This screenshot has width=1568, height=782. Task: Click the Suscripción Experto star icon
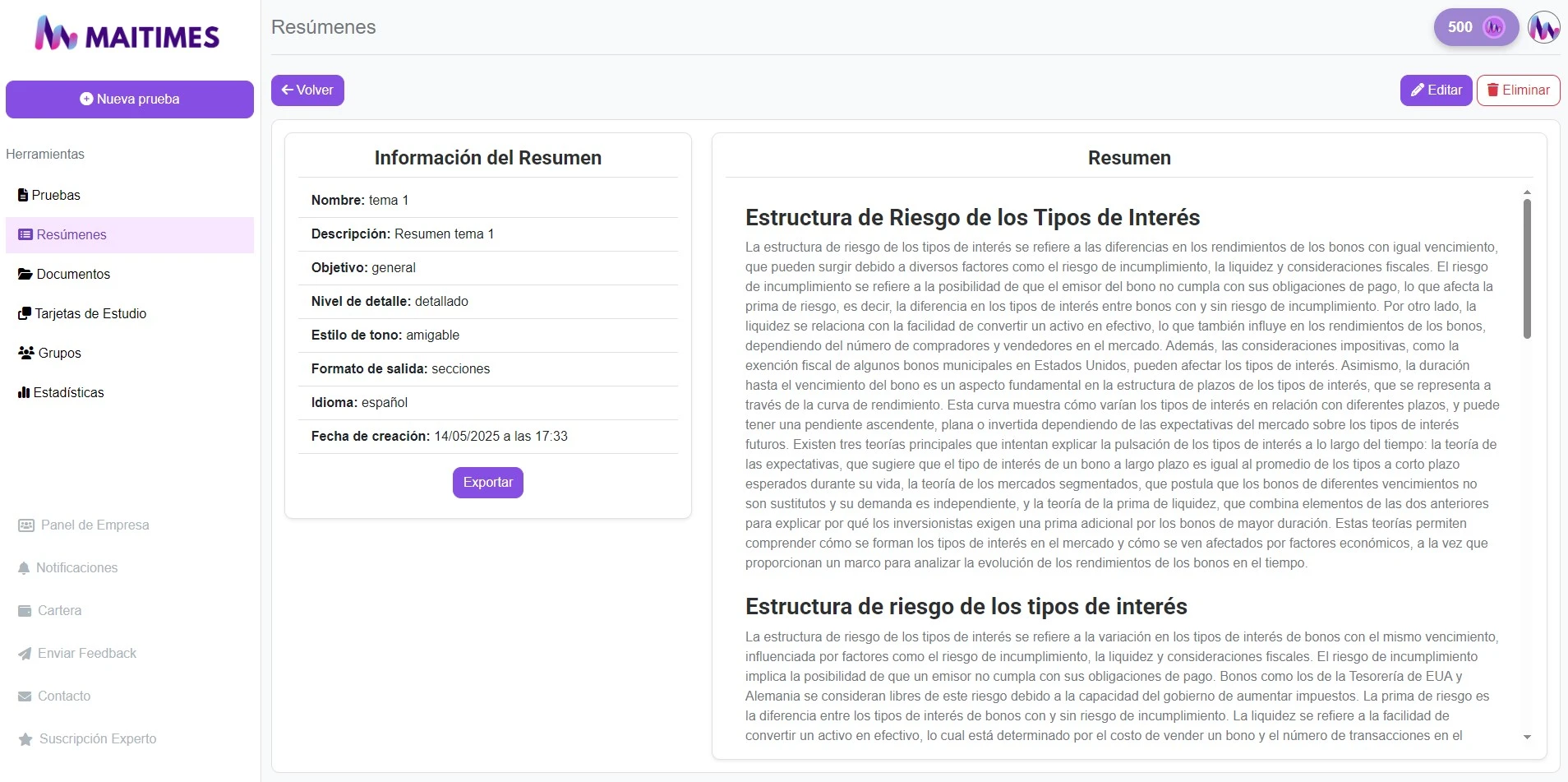pyautogui.click(x=23, y=738)
